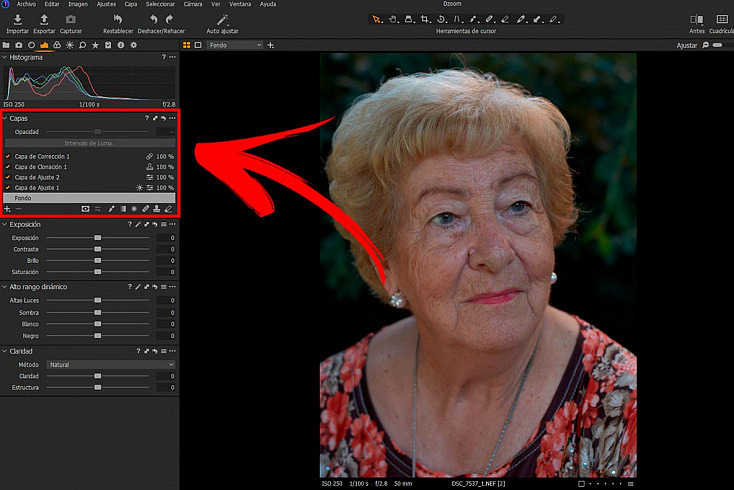Select the hand pan cursor tool
This screenshot has width=734, height=490.
pyautogui.click(x=394, y=19)
